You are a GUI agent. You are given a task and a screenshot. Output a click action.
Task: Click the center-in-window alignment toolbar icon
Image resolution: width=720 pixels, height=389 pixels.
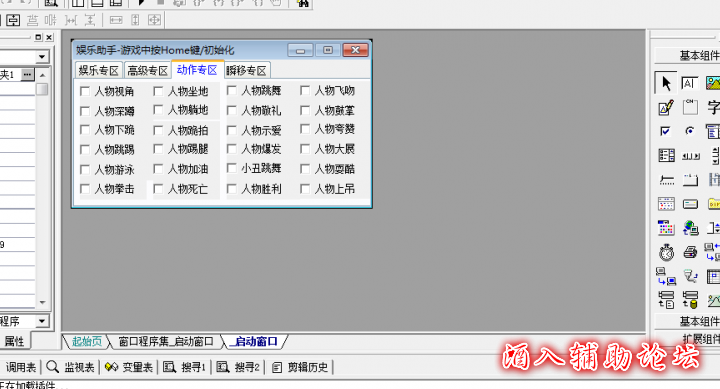pyautogui.click(x=13, y=20)
